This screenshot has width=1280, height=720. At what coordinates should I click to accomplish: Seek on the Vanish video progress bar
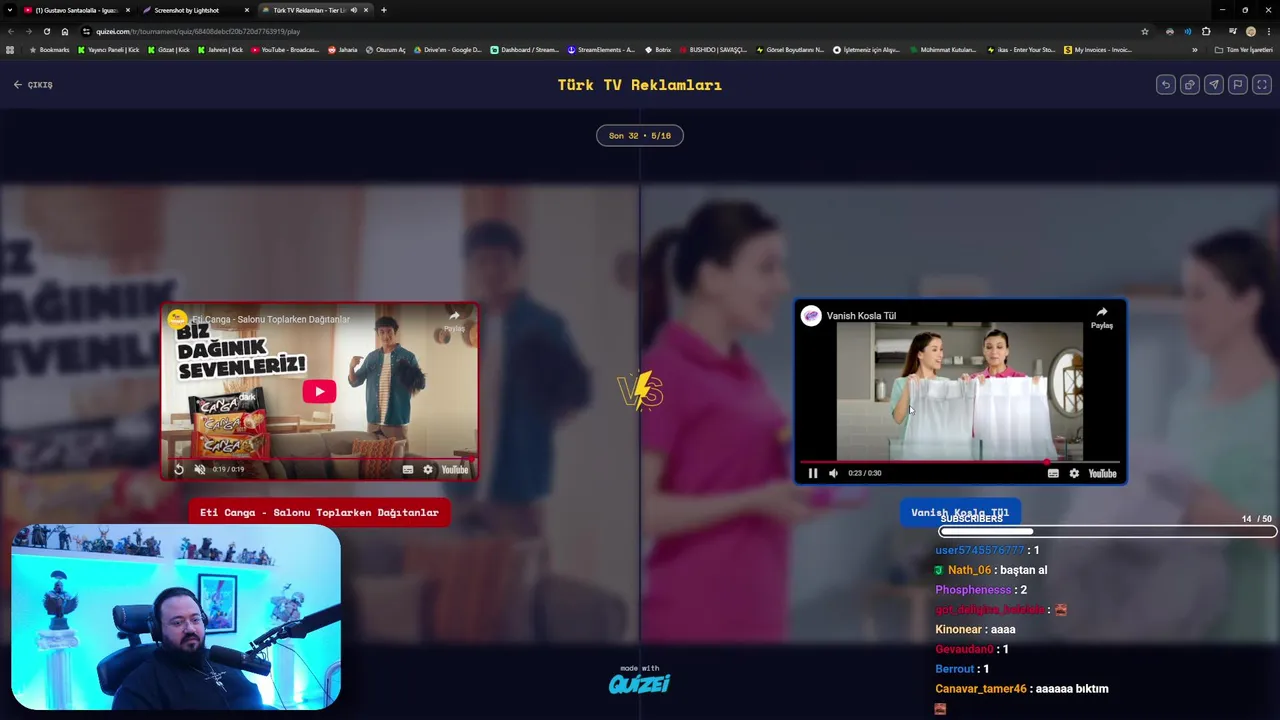click(x=960, y=462)
